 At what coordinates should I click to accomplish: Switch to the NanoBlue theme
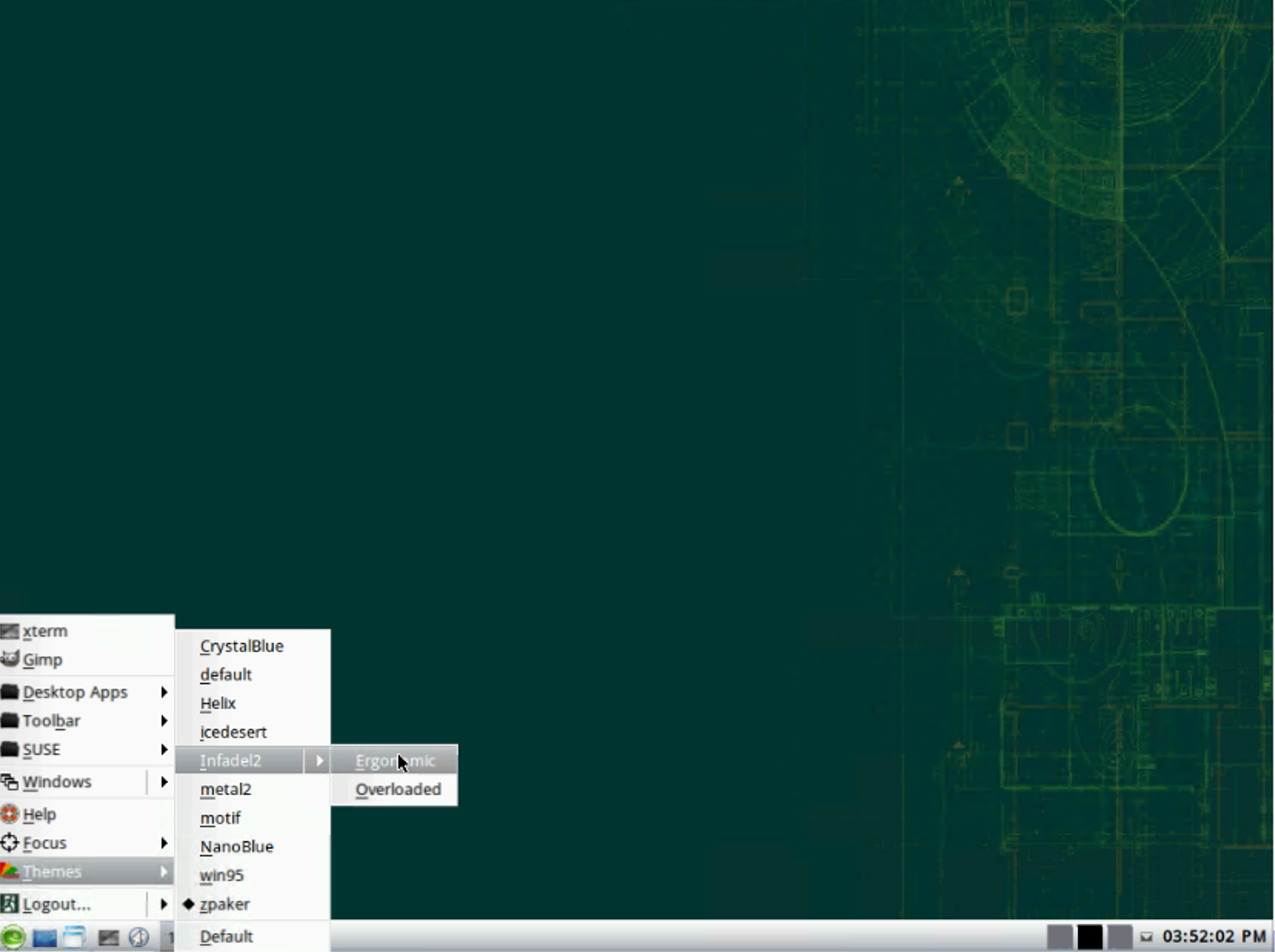(253, 846)
